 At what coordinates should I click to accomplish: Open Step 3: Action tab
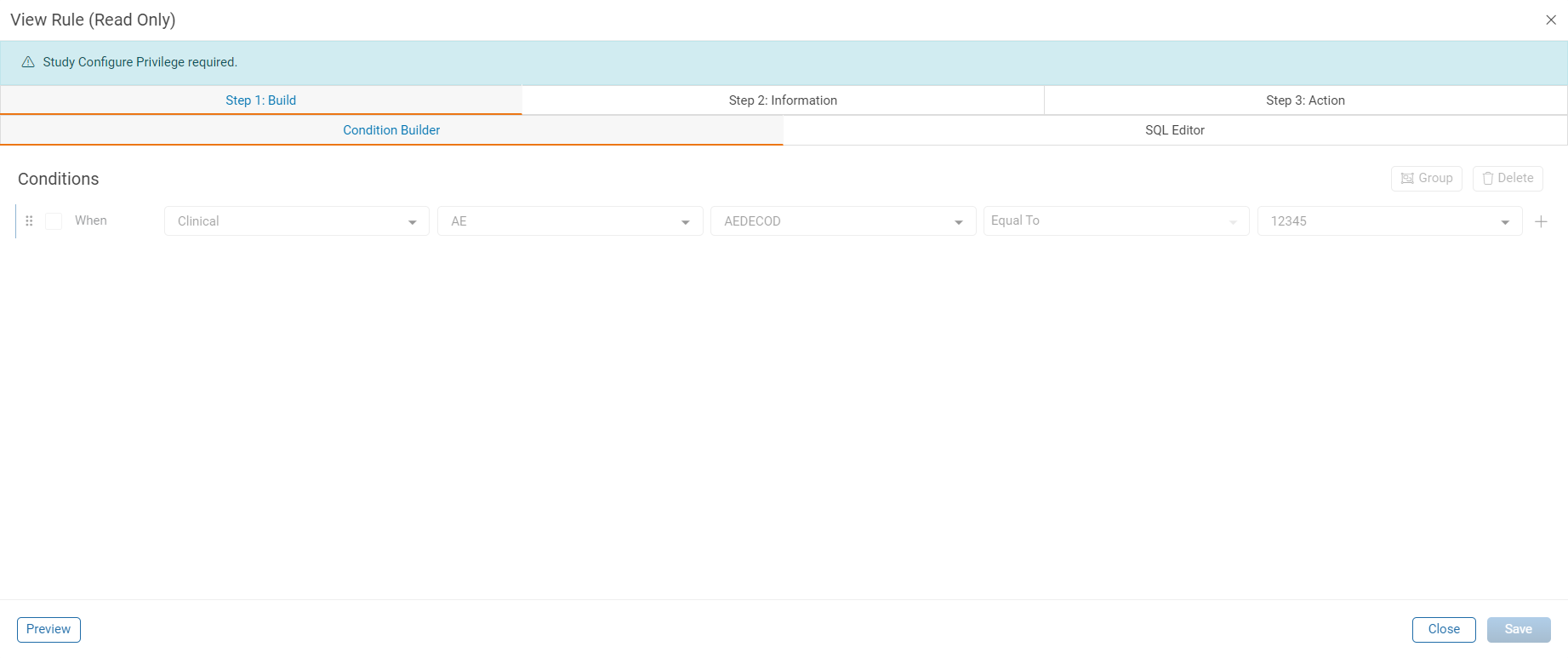click(x=1305, y=100)
